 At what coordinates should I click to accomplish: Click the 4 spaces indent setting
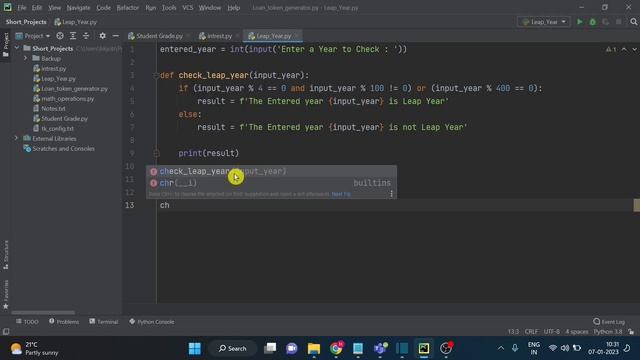[x=577, y=331]
